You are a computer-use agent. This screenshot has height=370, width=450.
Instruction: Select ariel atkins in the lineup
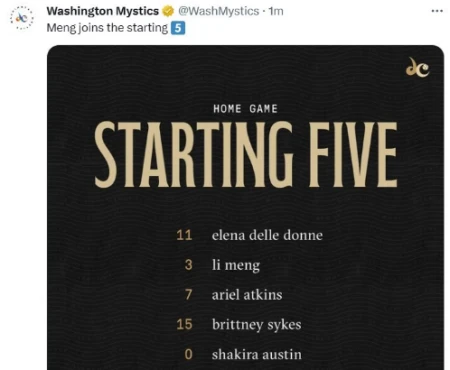coord(247,295)
